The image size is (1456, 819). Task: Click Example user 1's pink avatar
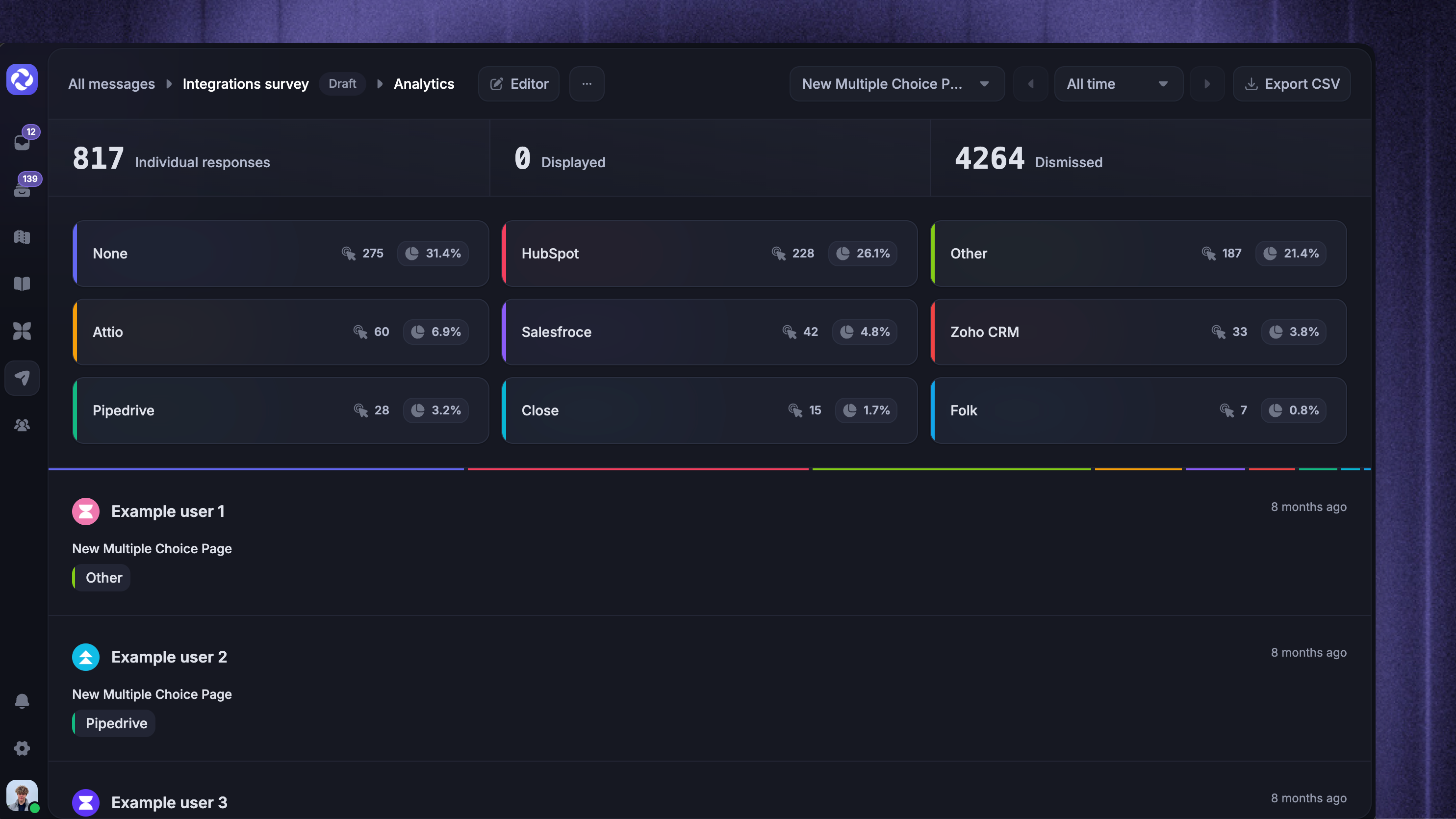pyautogui.click(x=86, y=512)
